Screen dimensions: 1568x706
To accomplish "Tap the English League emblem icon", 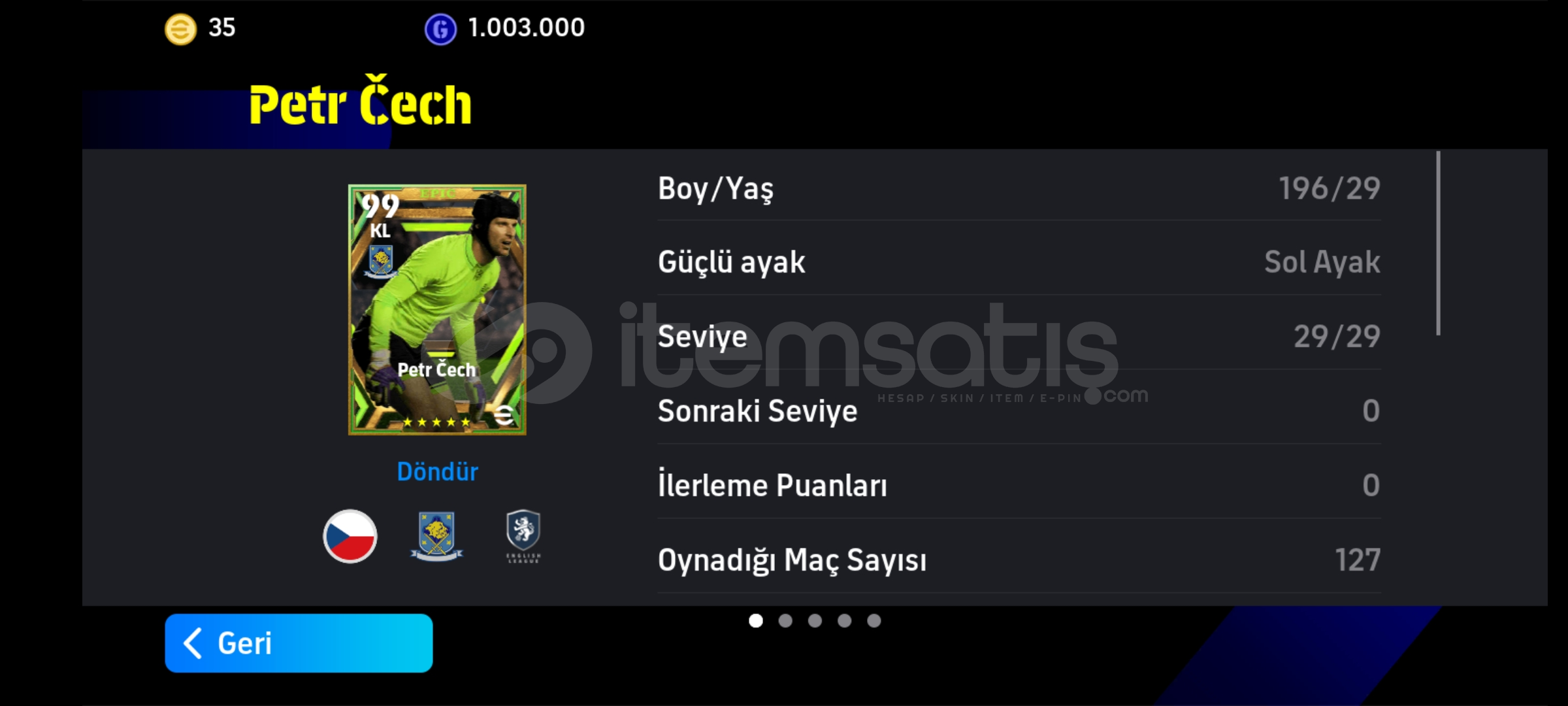I will pos(523,536).
